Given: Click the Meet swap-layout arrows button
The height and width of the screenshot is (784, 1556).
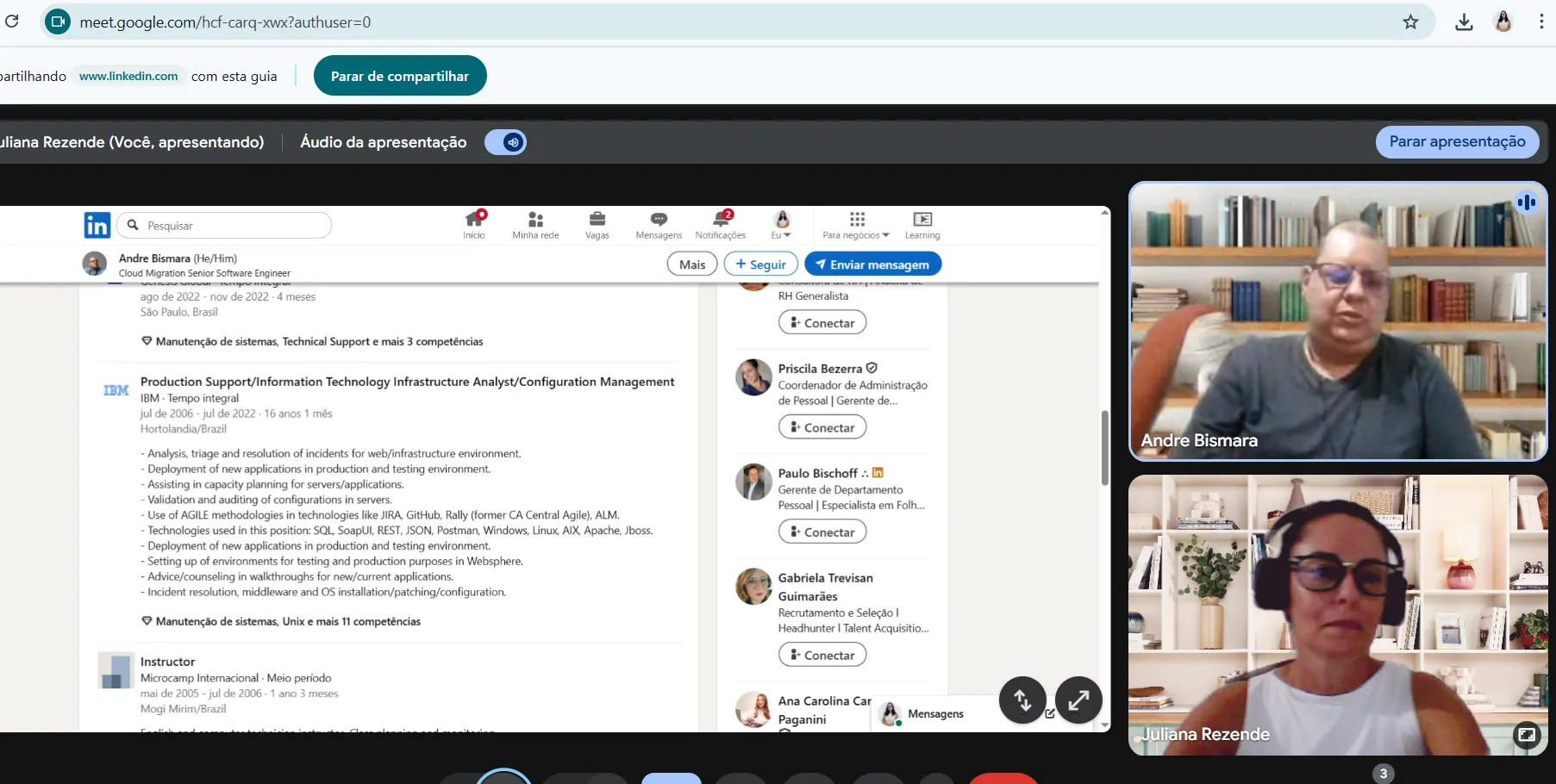Looking at the screenshot, I should pyautogui.click(x=1022, y=700).
